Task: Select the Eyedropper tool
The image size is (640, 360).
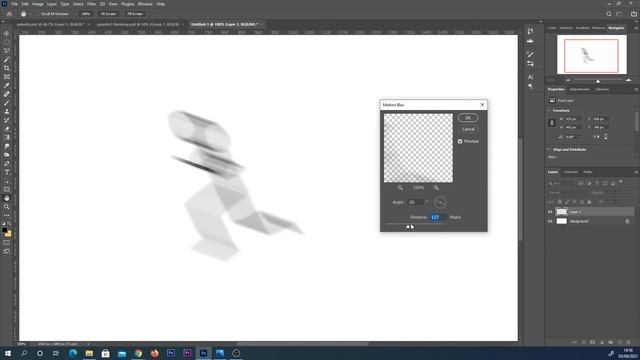Action: click(x=7, y=85)
